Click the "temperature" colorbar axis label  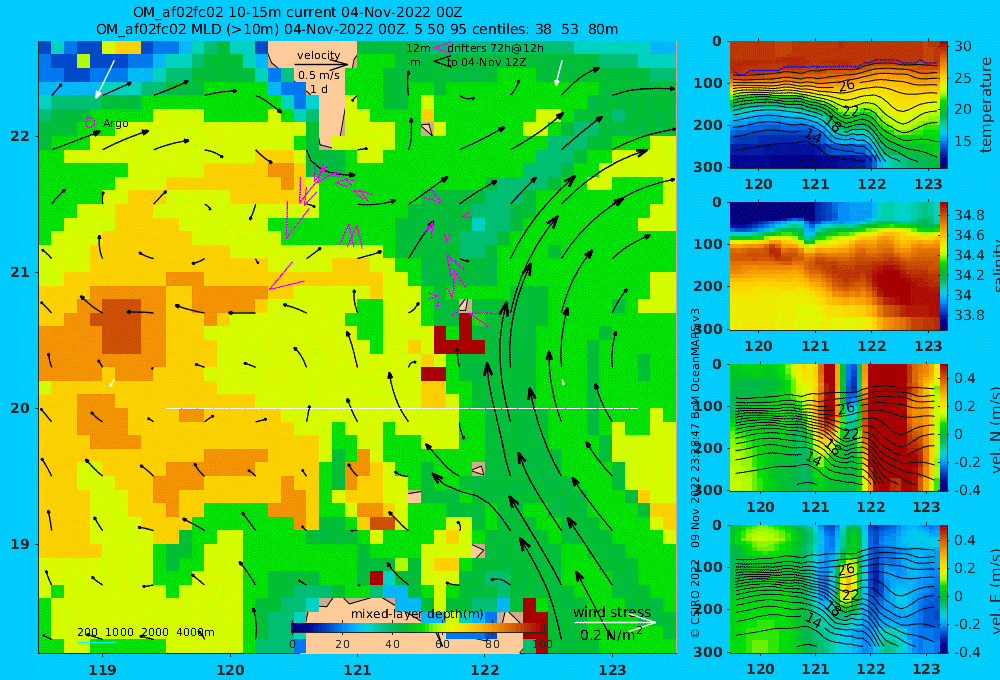click(x=986, y=105)
